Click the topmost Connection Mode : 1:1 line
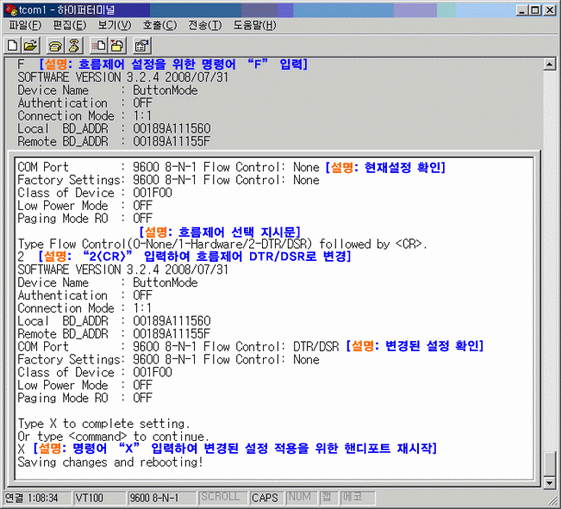The image size is (561, 509). (84, 116)
